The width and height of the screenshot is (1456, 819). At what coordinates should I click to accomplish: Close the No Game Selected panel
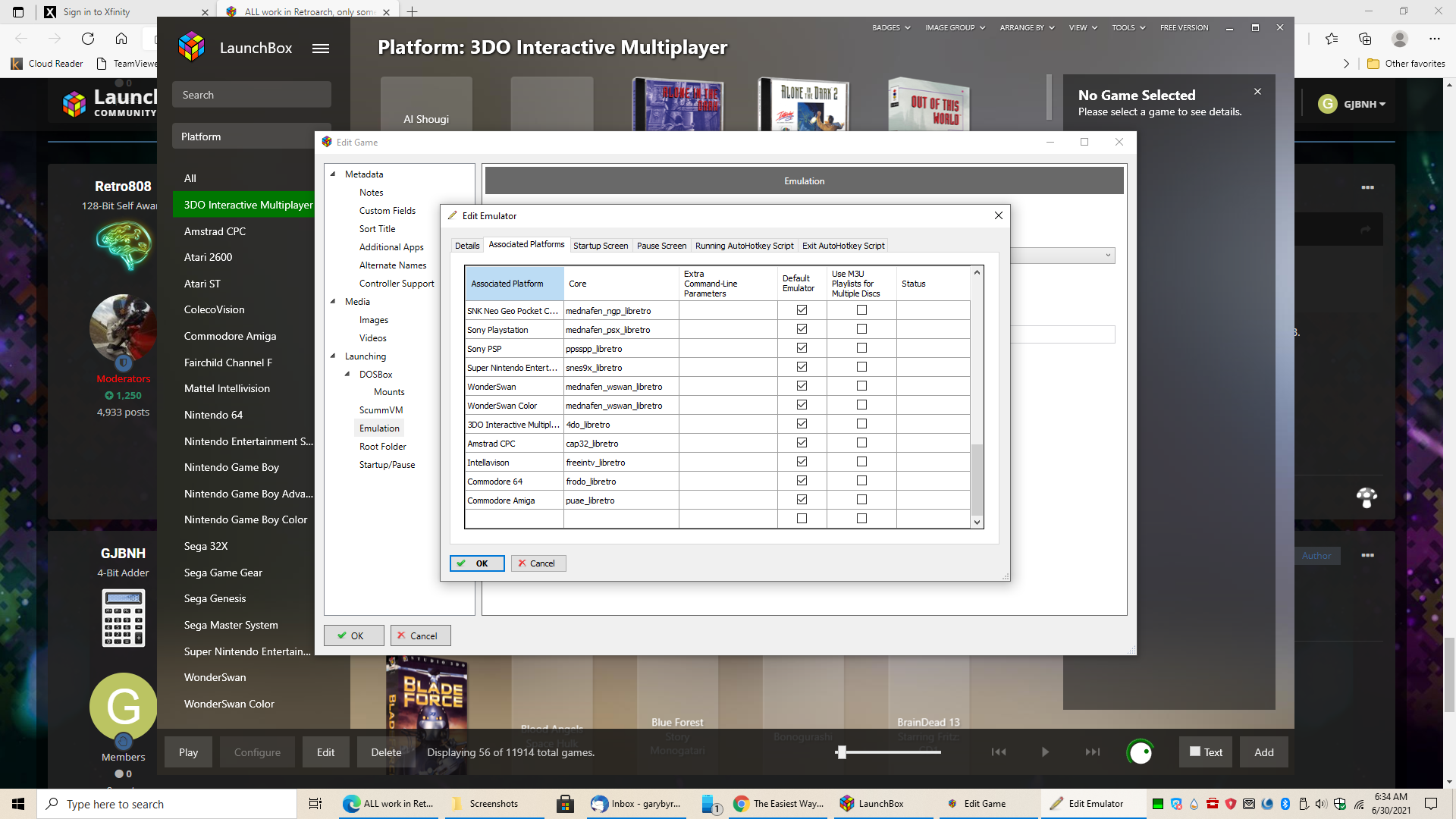(1257, 91)
